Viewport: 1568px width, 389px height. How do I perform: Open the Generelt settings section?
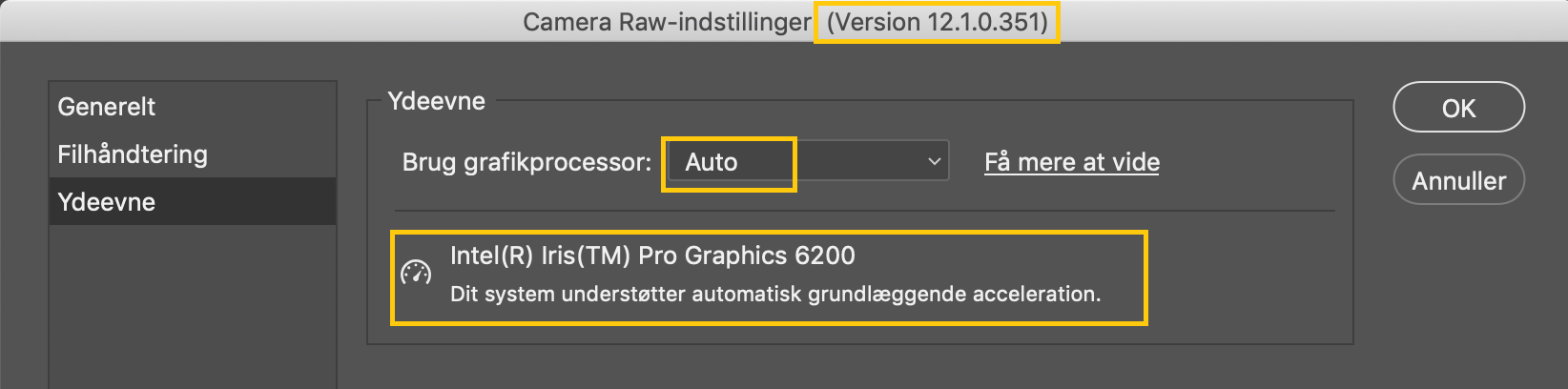[106, 107]
